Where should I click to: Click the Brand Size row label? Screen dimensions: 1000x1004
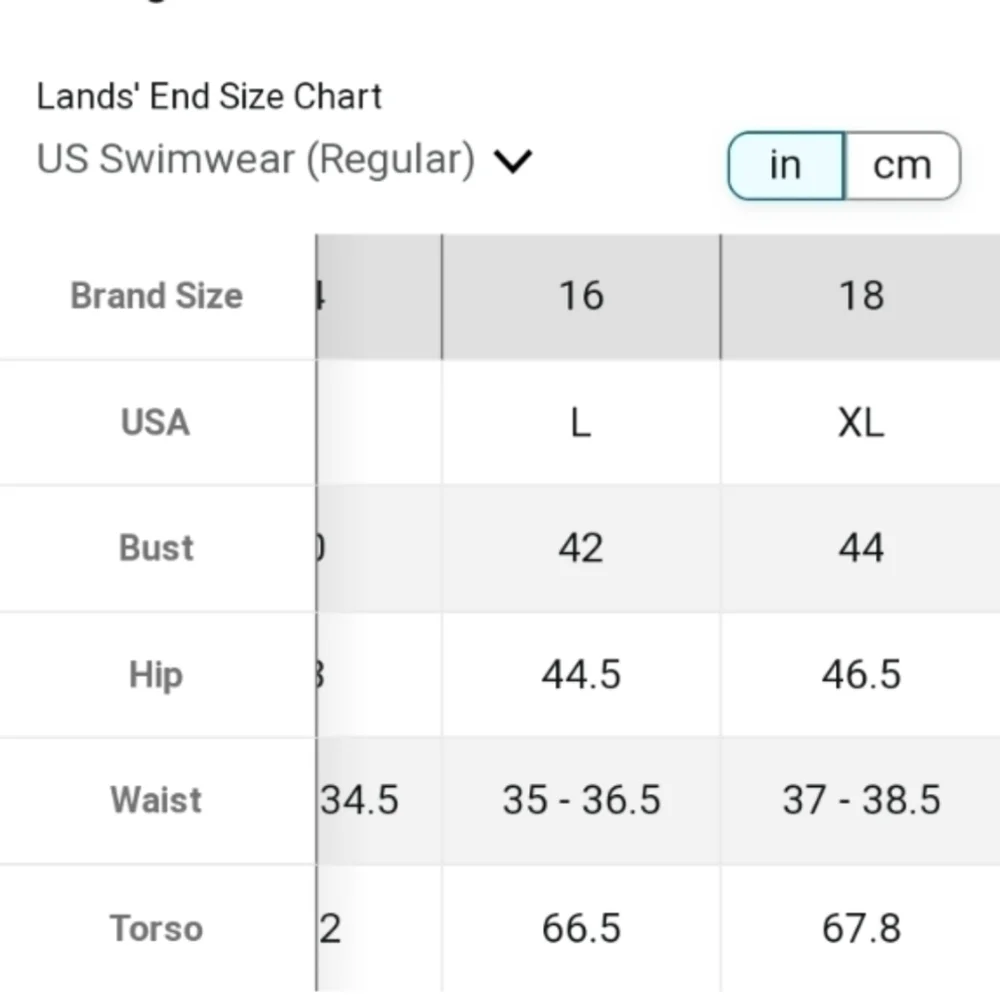[157, 296]
